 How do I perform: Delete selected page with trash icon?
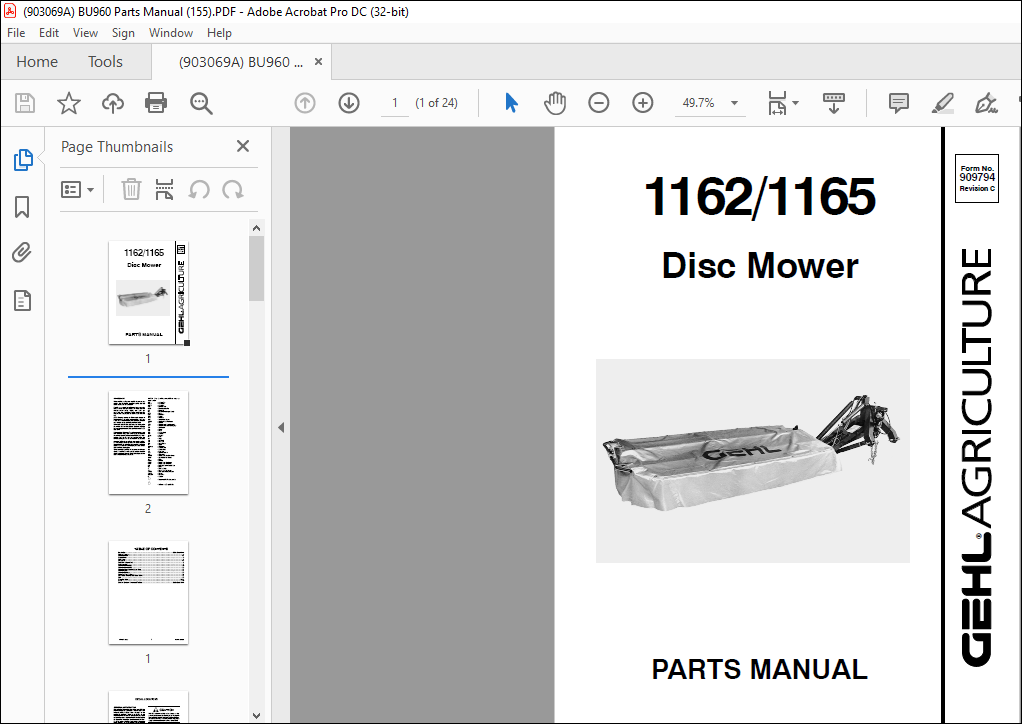[x=131, y=190]
